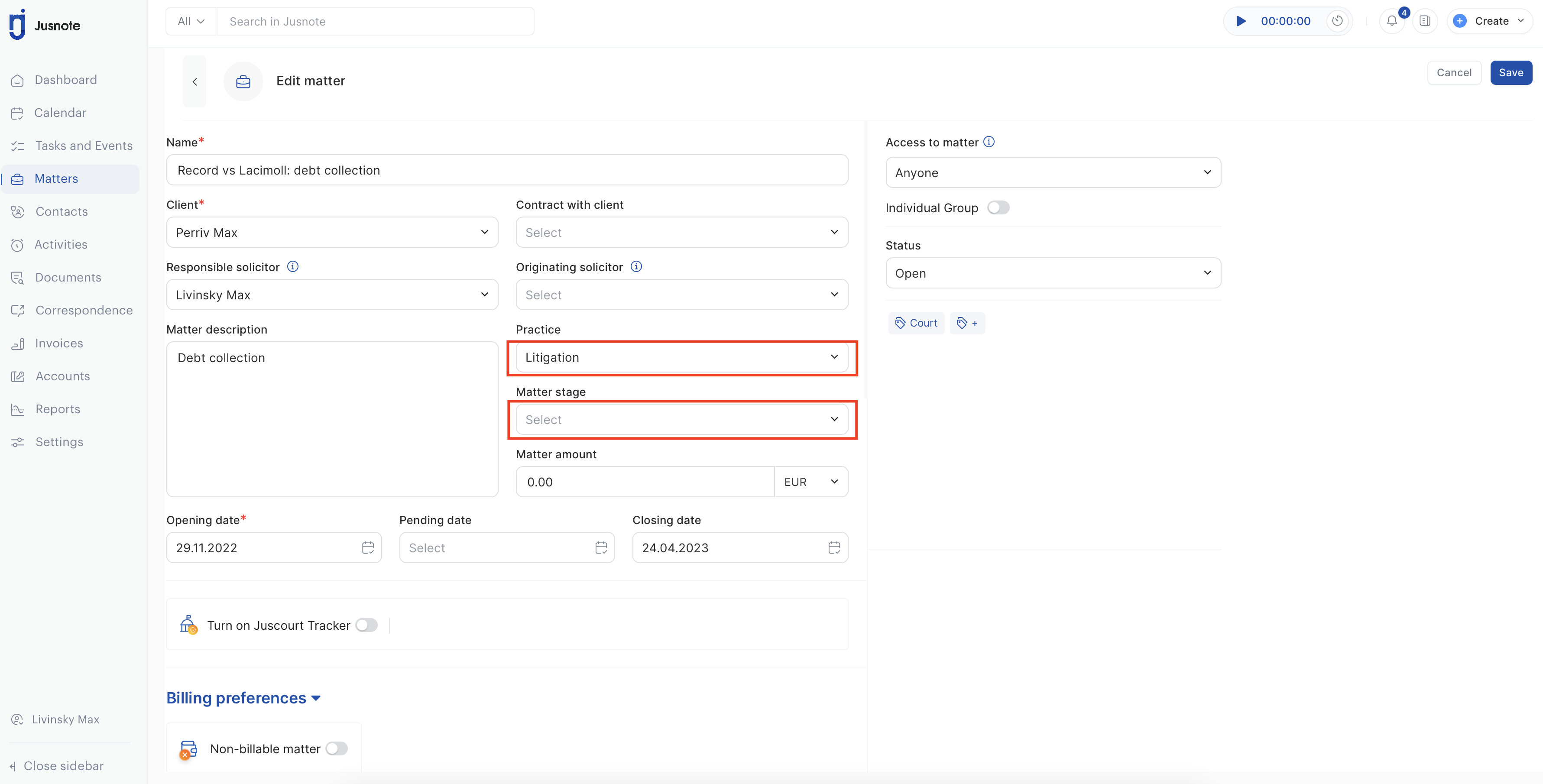Open the Client dropdown showing Perriv Max
The image size is (1543, 784).
[x=332, y=233]
